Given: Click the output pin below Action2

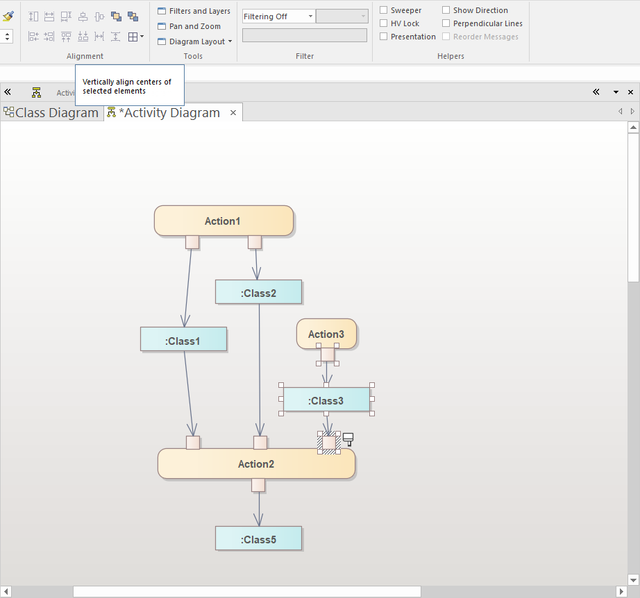Looking at the screenshot, I should pyautogui.click(x=258, y=485).
